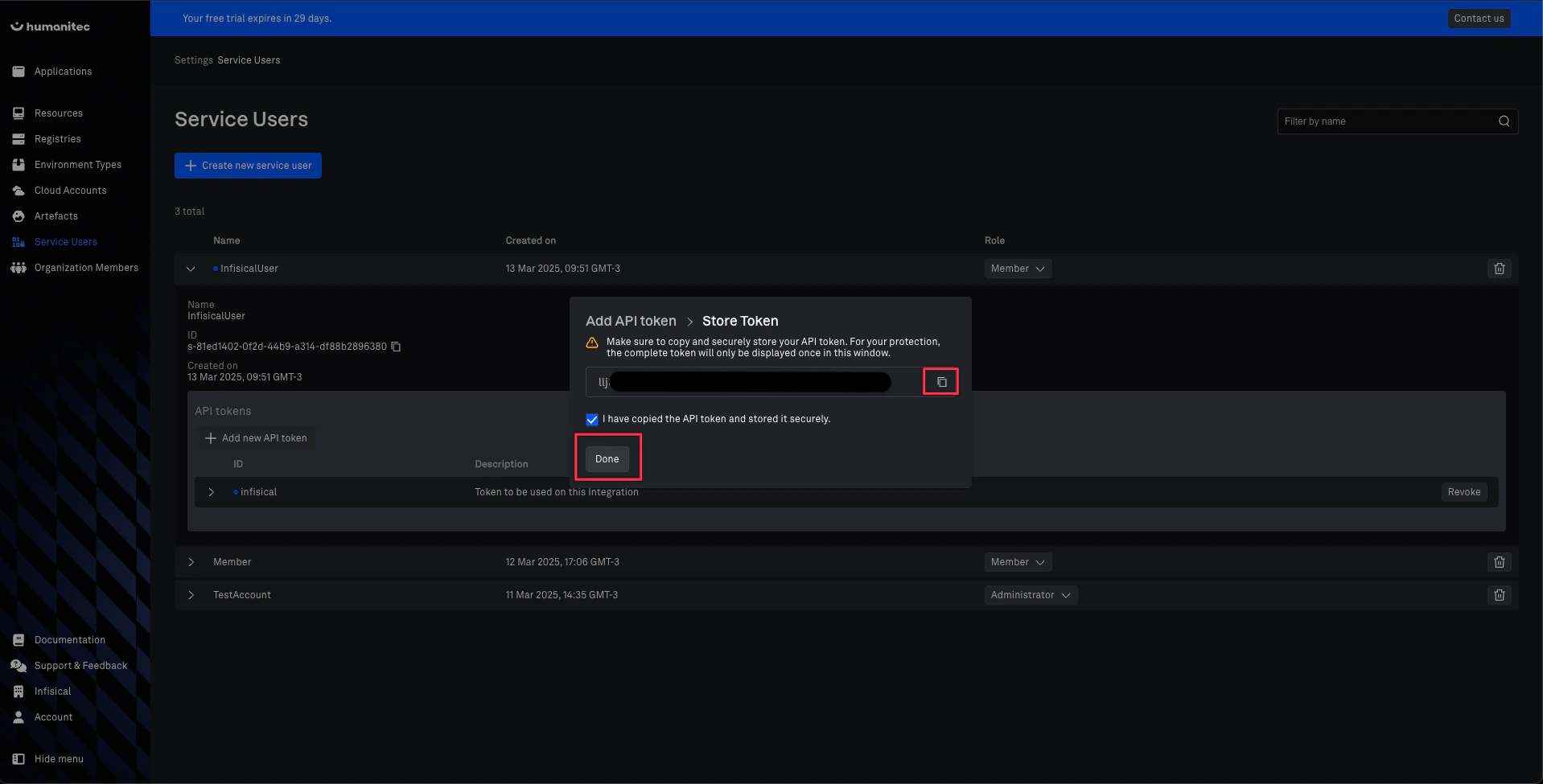
Task: Open the InfisicalUser role dropdown
Action: point(1018,269)
